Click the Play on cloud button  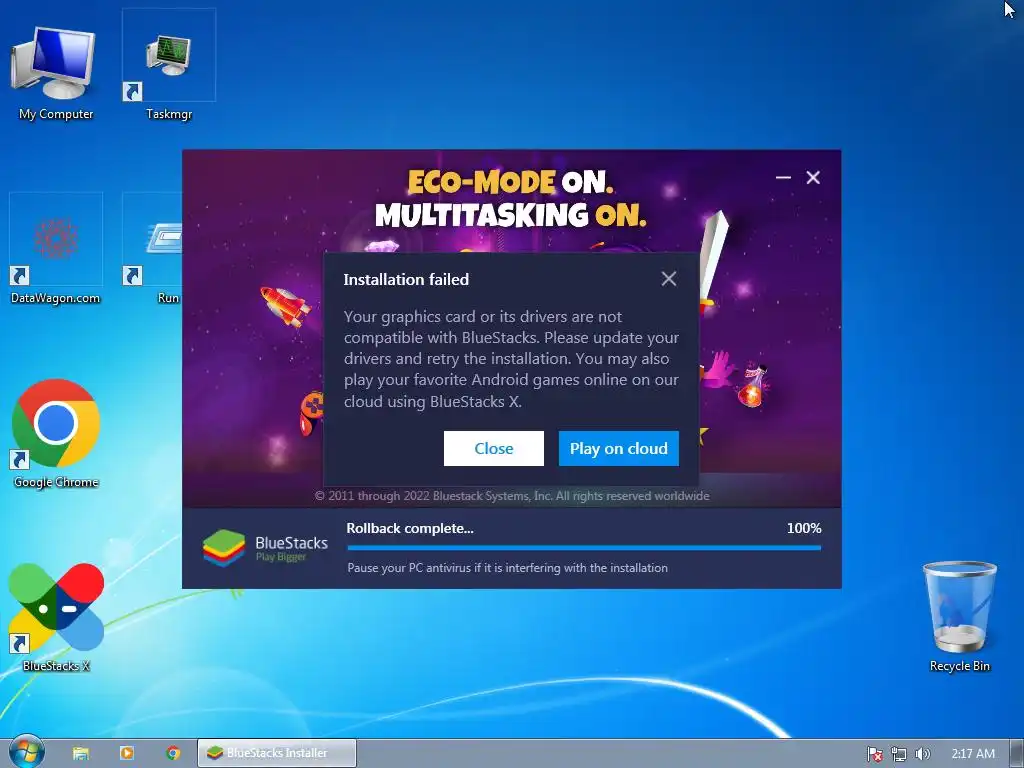point(618,448)
